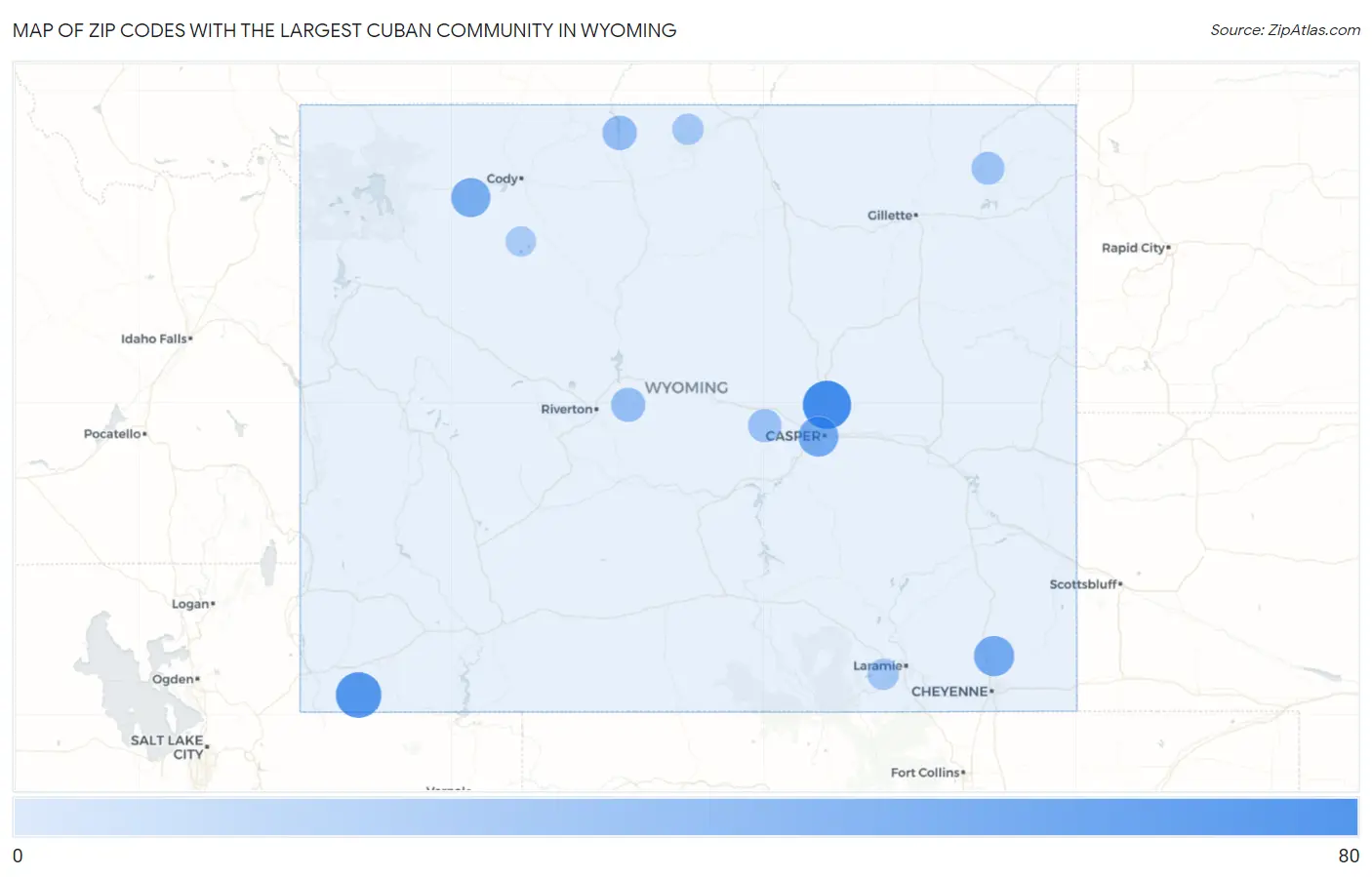Click the color gradient legend bar
The image size is (1372, 877).
(x=685, y=817)
